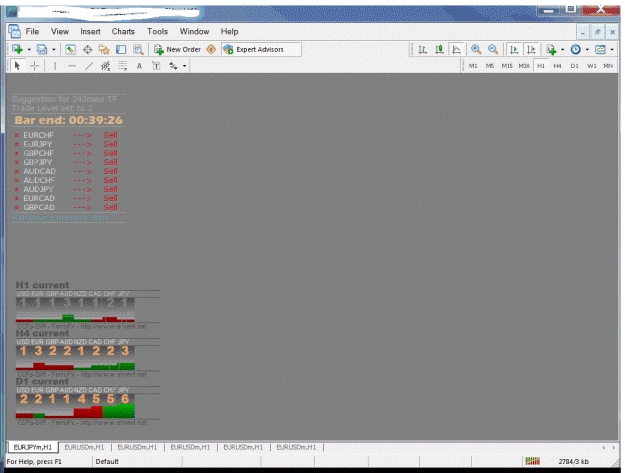Draw a horizontal line

tap(72, 66)
